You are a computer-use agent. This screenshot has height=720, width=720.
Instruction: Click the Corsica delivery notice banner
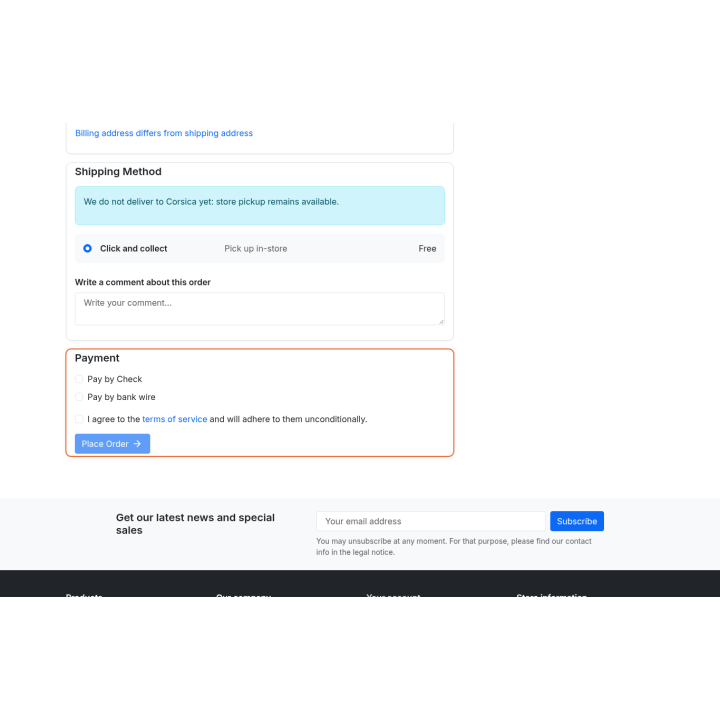[260, 205]
